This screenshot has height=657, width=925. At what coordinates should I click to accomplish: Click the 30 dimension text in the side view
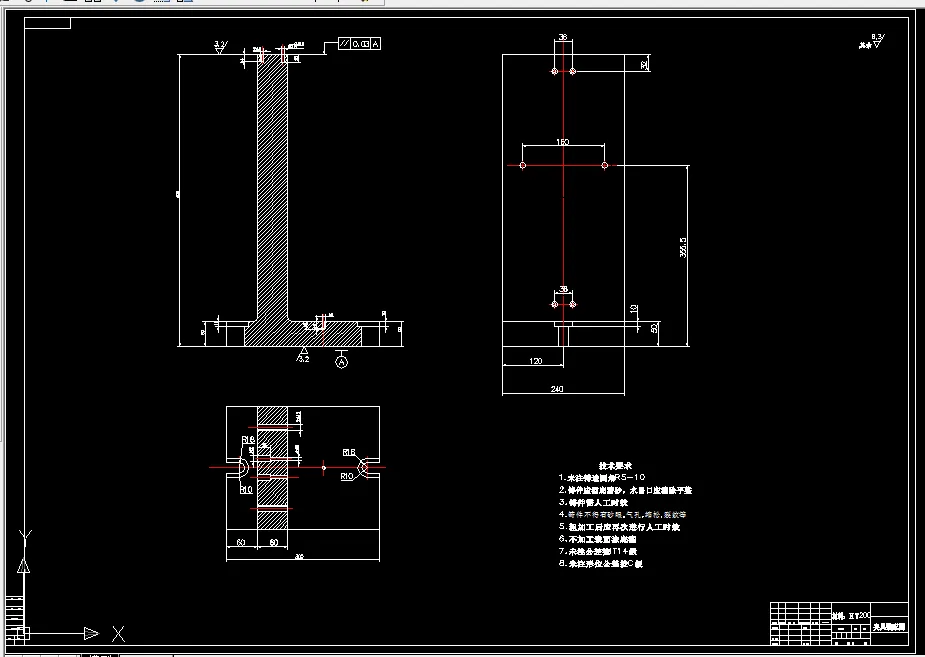(644, 64)
